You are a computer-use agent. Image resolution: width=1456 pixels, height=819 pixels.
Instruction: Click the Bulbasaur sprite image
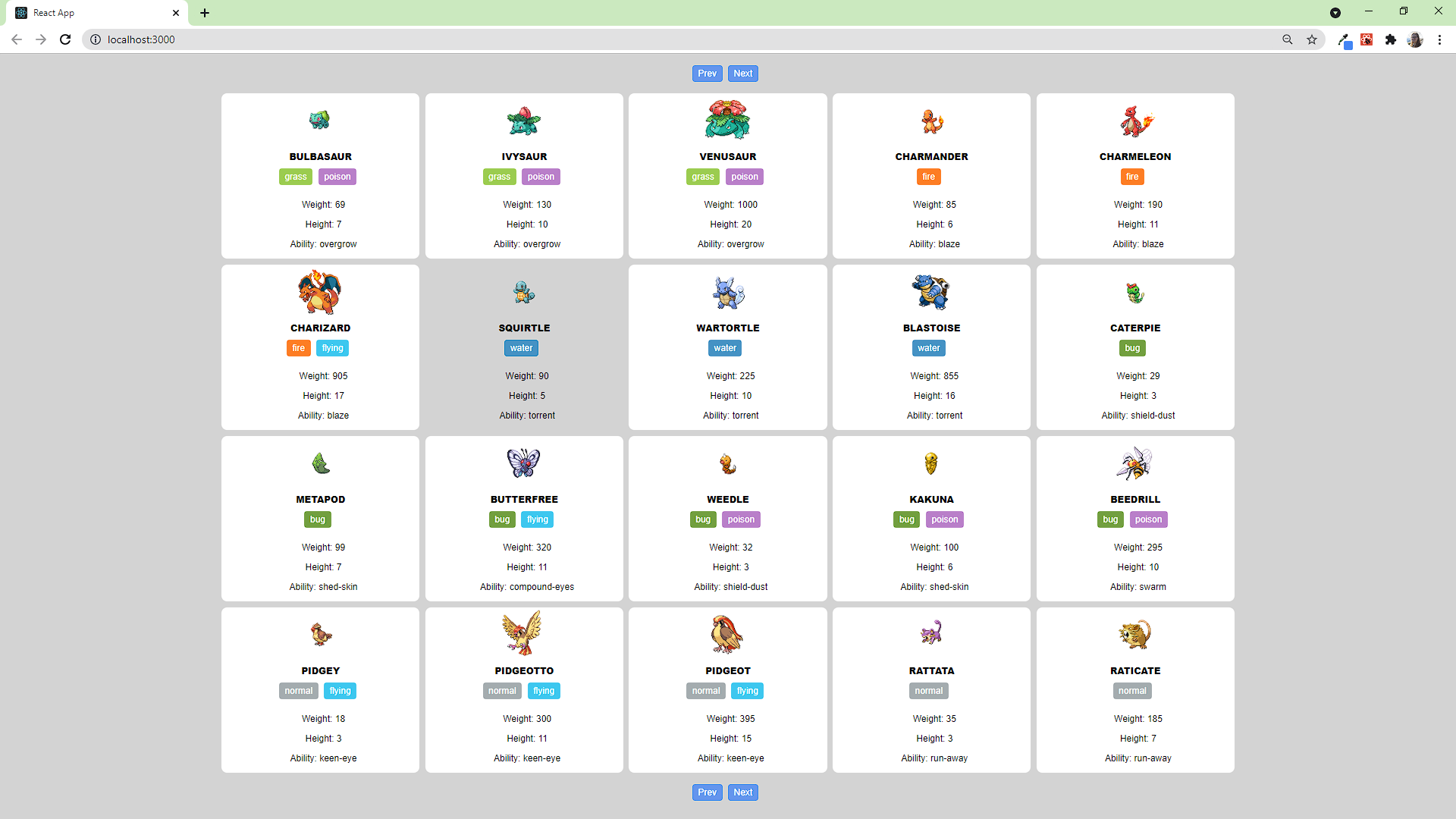pyautogui.click(x=319, y=120)
